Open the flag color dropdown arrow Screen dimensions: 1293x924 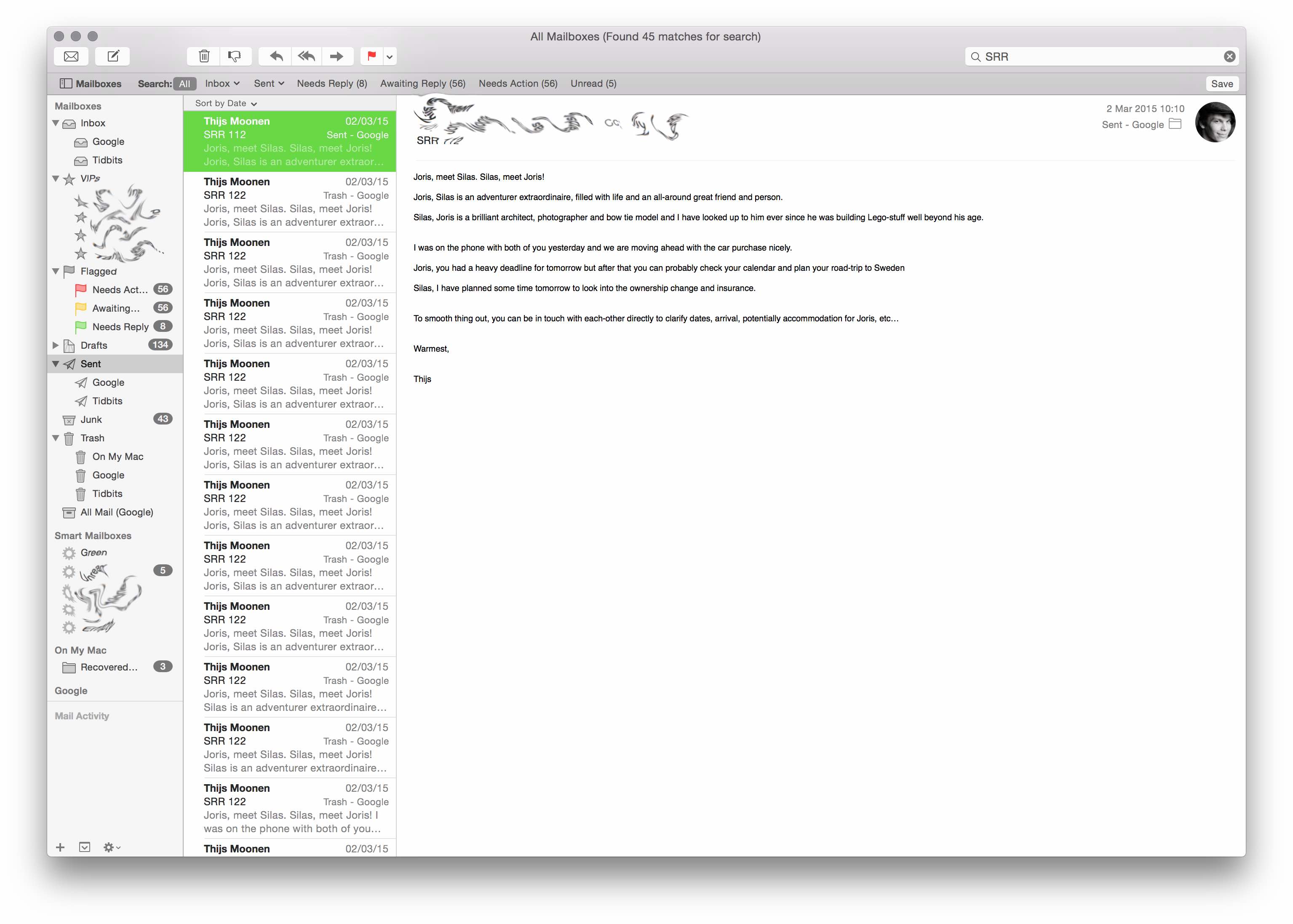(390, 56)
